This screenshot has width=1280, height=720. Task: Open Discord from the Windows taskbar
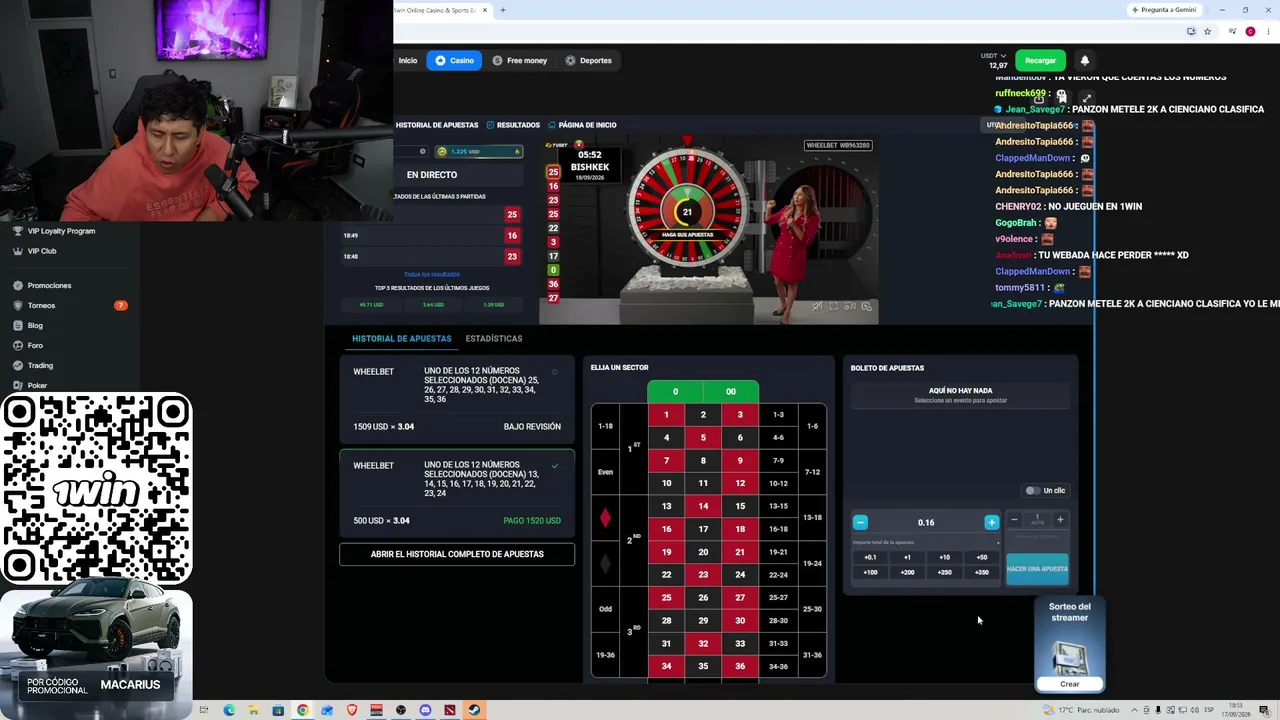pyautogui.click(x=425, y=710)
